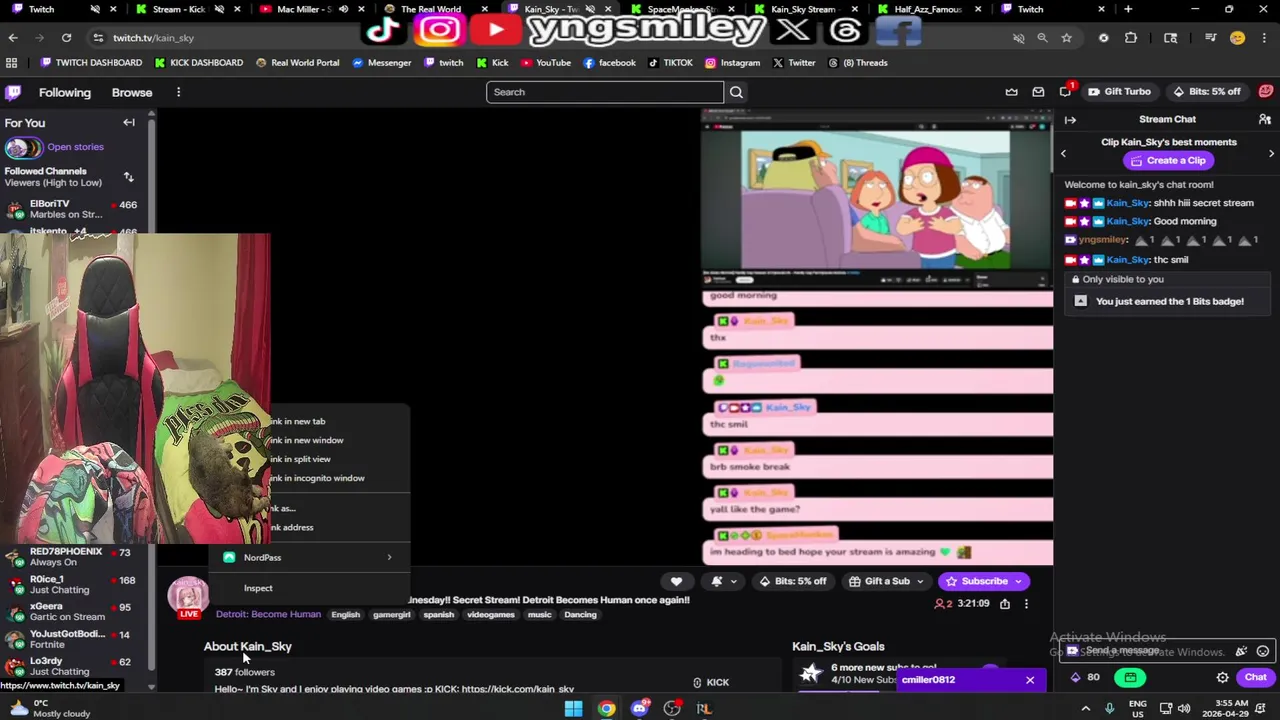The image size is (1280, 720).
Task: Click the search magnifier button
Action: pyautogui.click(x=736, y=92)
